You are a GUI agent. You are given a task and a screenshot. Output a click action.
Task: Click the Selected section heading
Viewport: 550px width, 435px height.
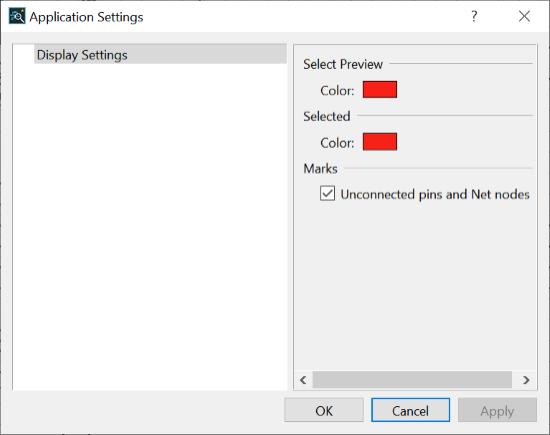point(327,116)
